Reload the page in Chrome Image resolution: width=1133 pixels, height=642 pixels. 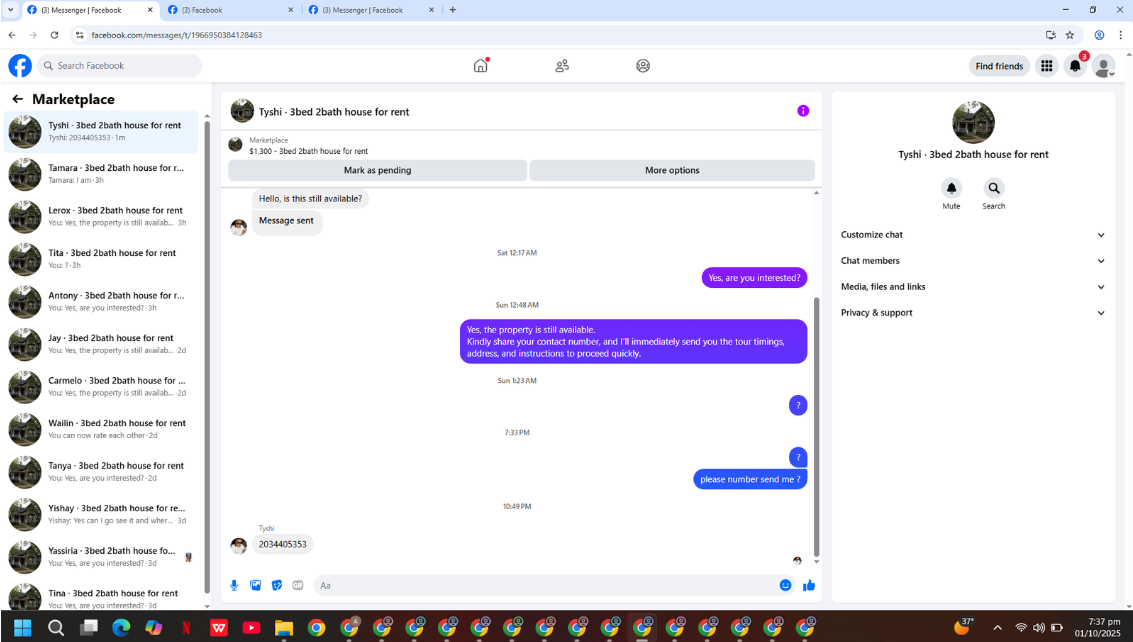coord(54,35)
